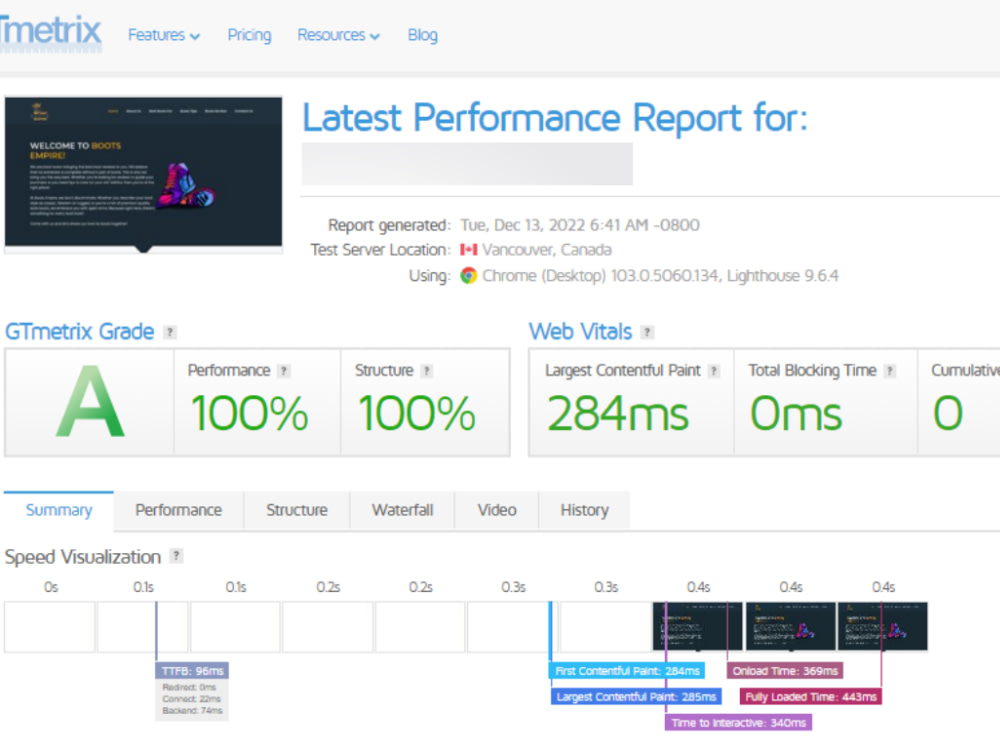
Task: Click the Performance score help icon
Action: coord(284,371)
